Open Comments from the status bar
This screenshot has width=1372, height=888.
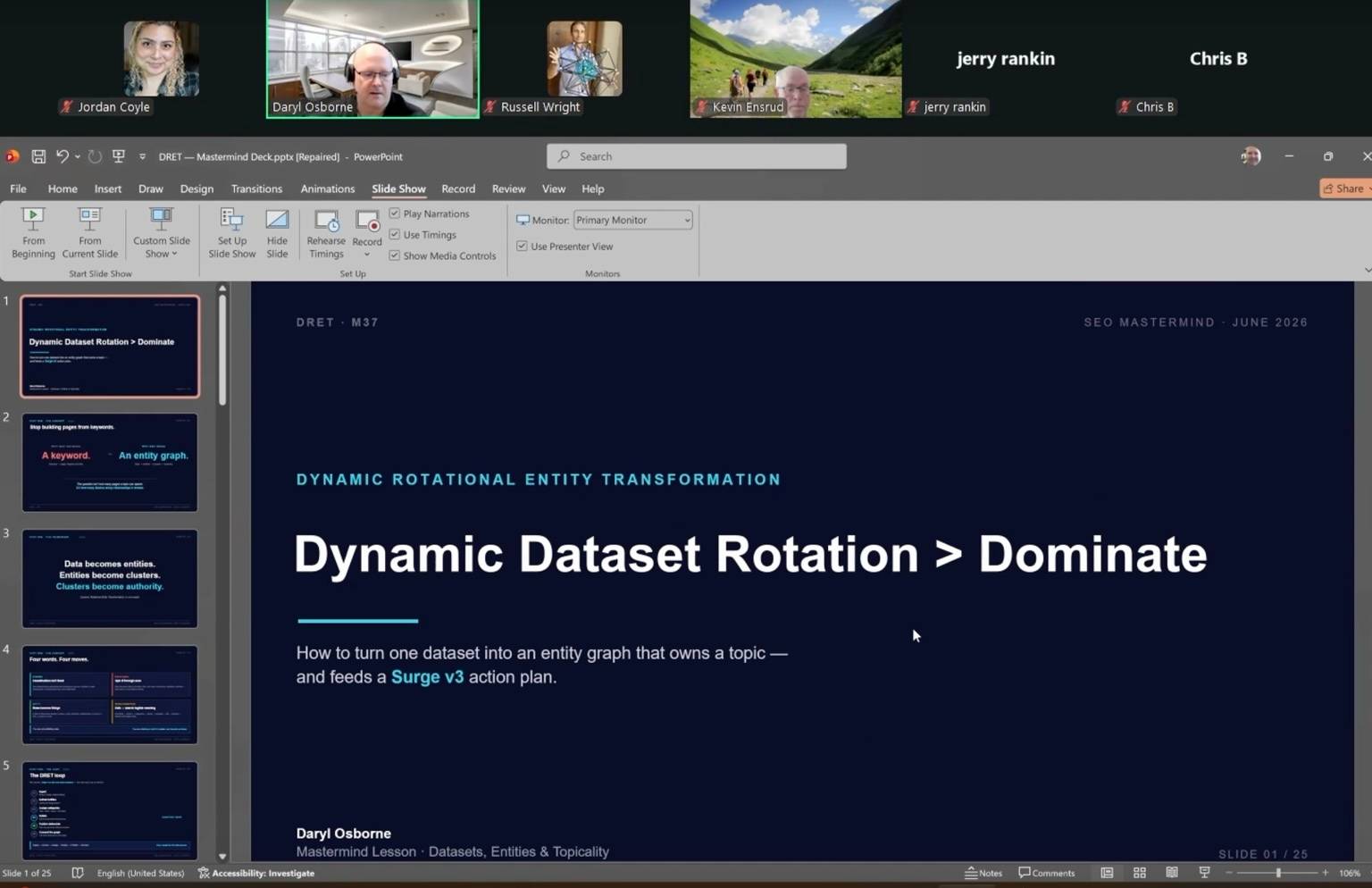pyautogui.click(x=1047, y=873)
